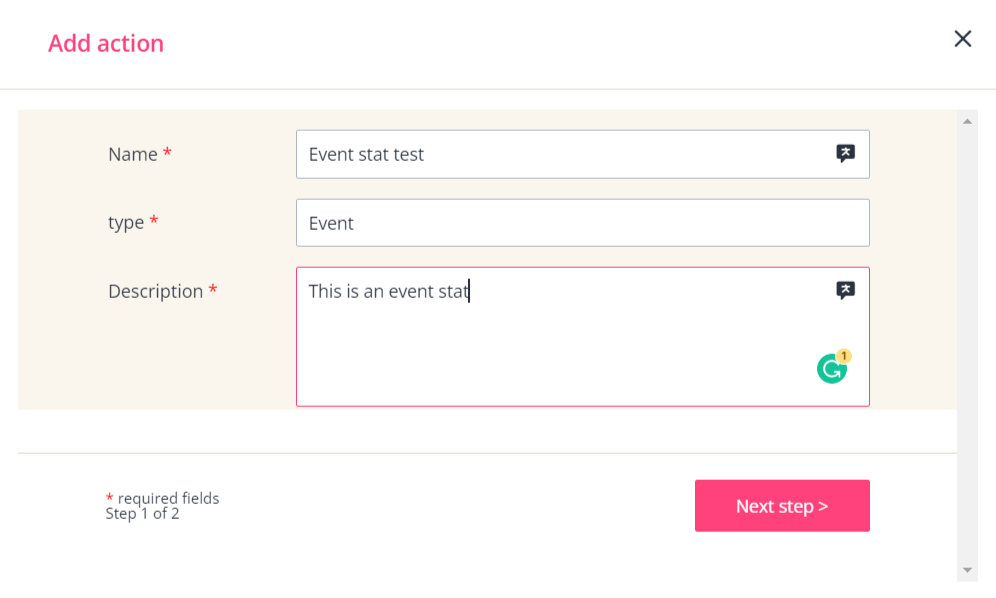Close the Add action dialog
Viewport: 996px width, 598px height.
pyautogui.click(x=963, y=39)
